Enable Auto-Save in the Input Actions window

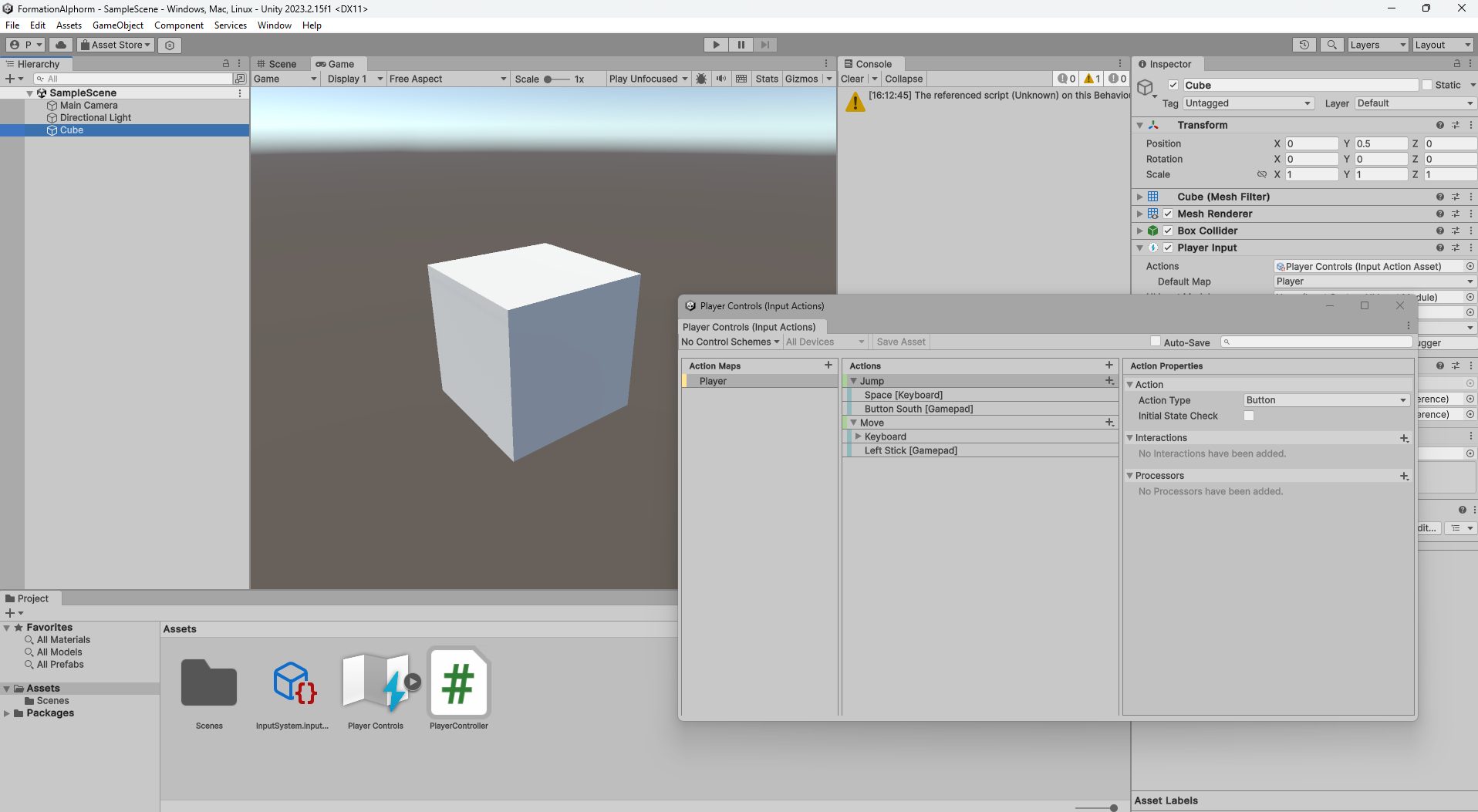pyautogui.click(x=1155, y=341)
